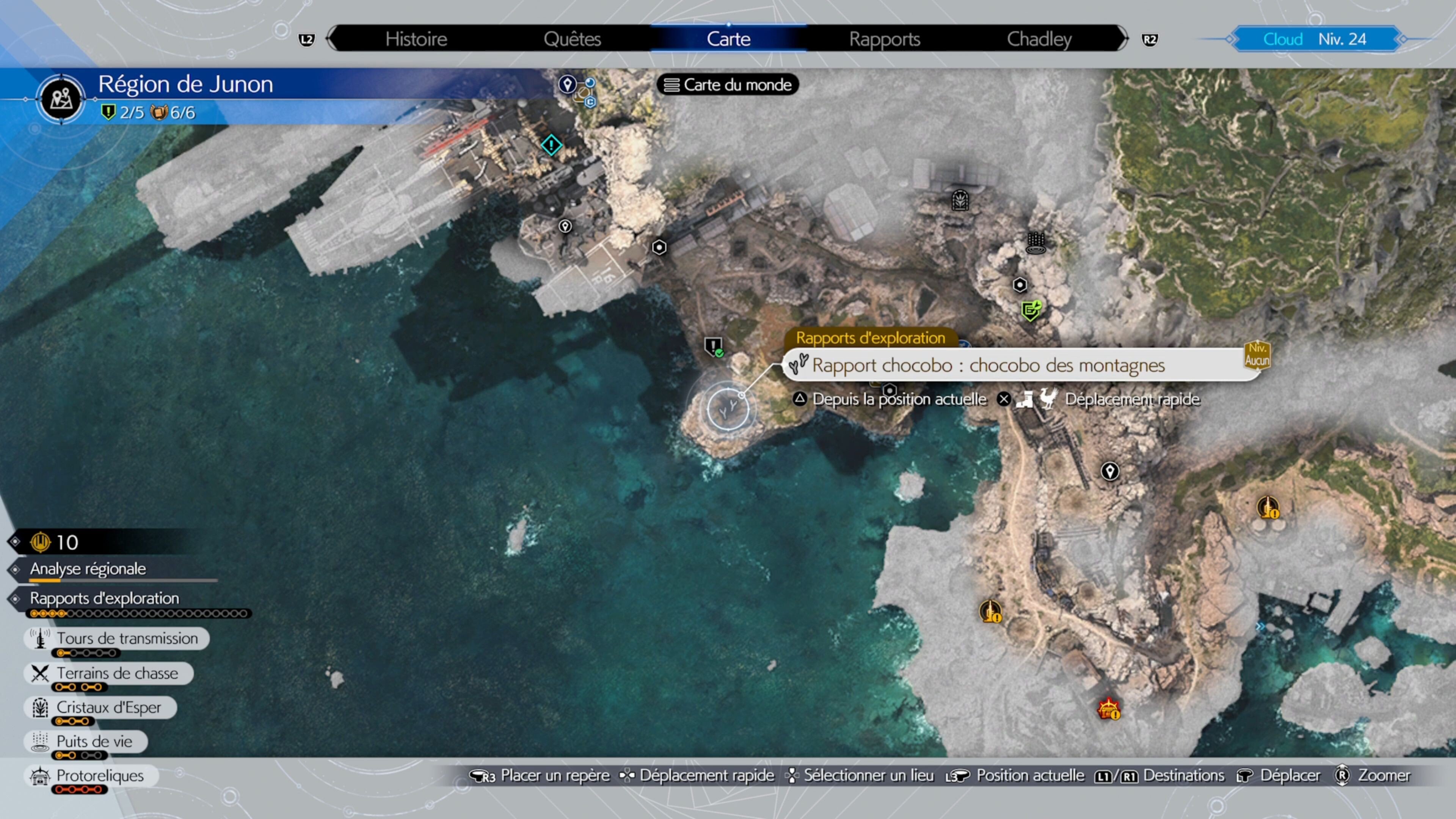Click the Rapports d'exploration progress bar
Screen dimensions: 1456x819
coord(138,614)
